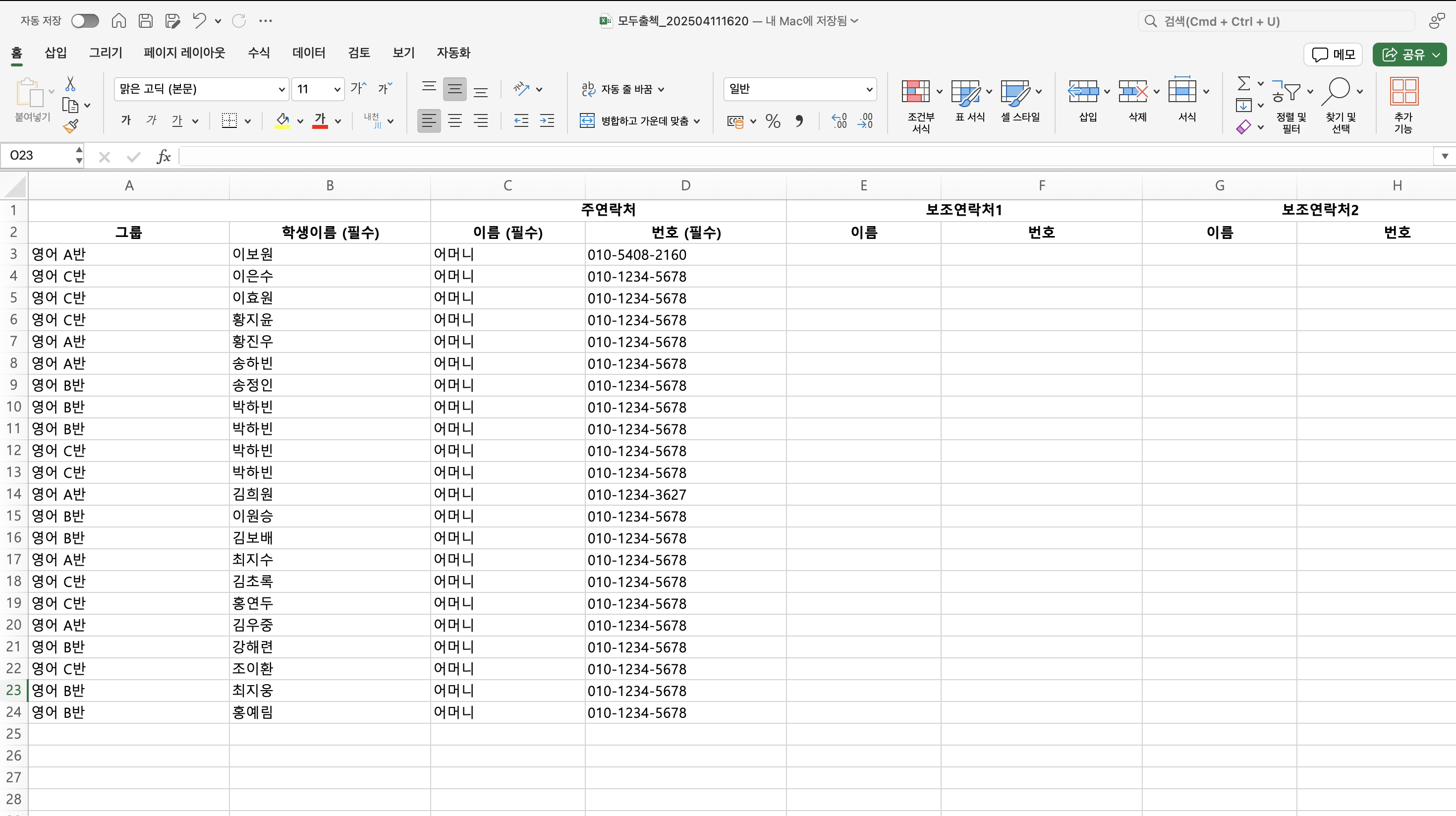The height and width of the screenshot is (816, 1456).
Task: Expand the formula bar chevron
Action: point(1444,156)
